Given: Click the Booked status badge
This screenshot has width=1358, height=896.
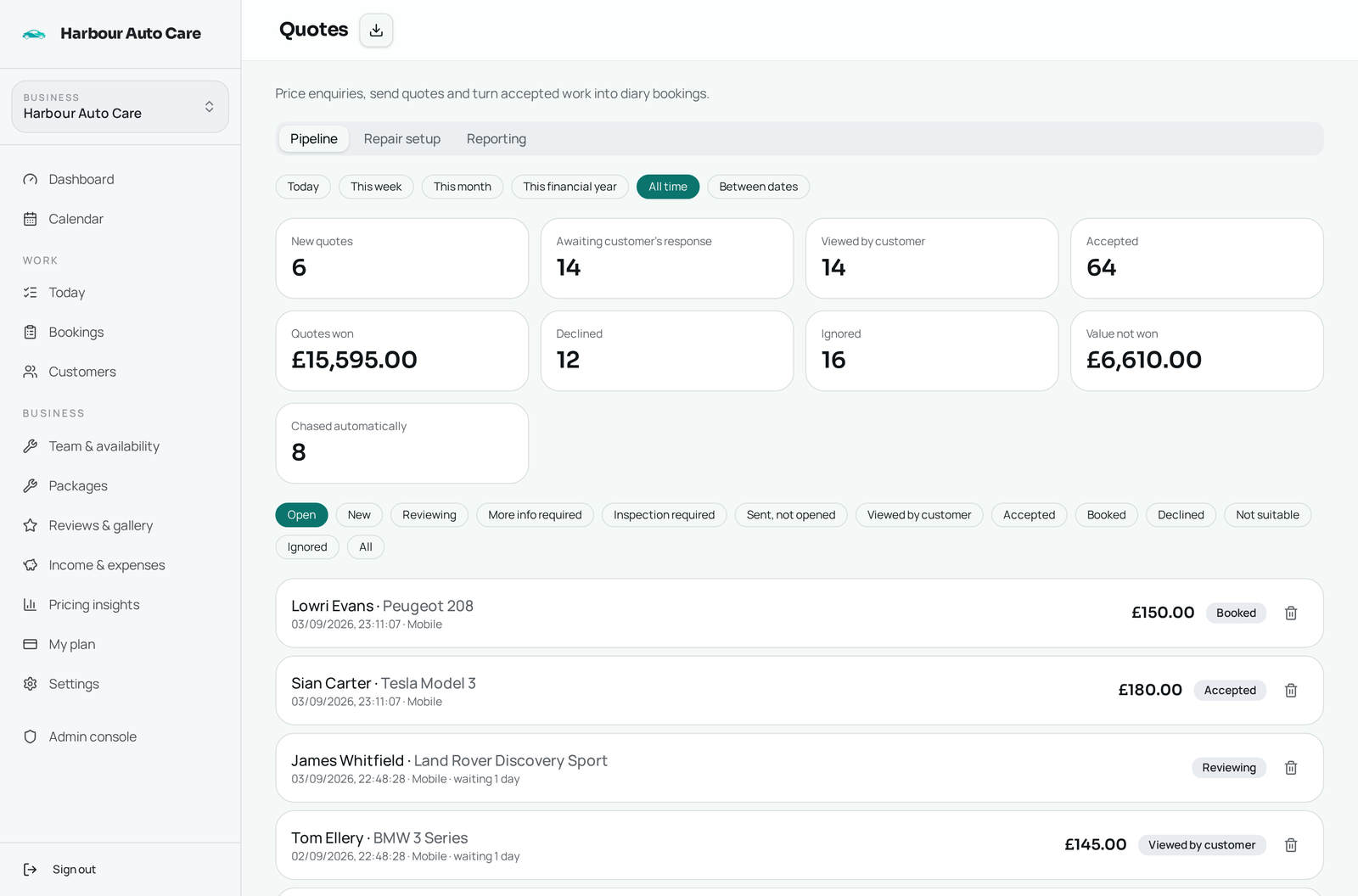Looking at the screenshot, I should [x=1236, y=613].
